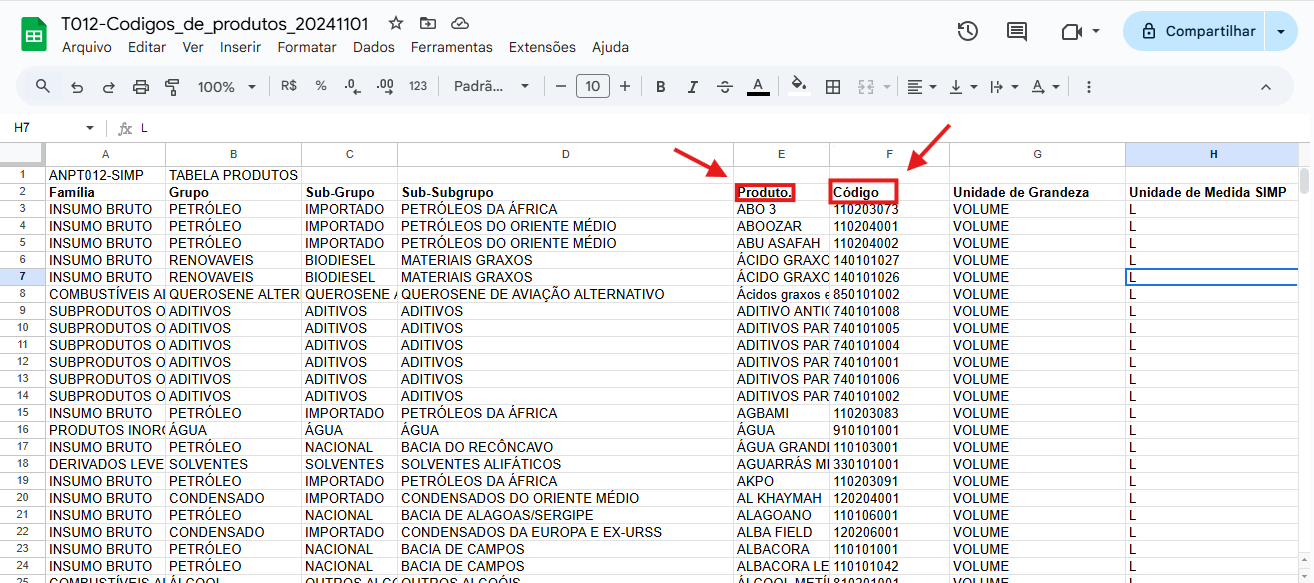Image resolution: width=1314 pixels, height=583 pixels.
Task: Open the Ferramentas menu
Action: [452, 47]
